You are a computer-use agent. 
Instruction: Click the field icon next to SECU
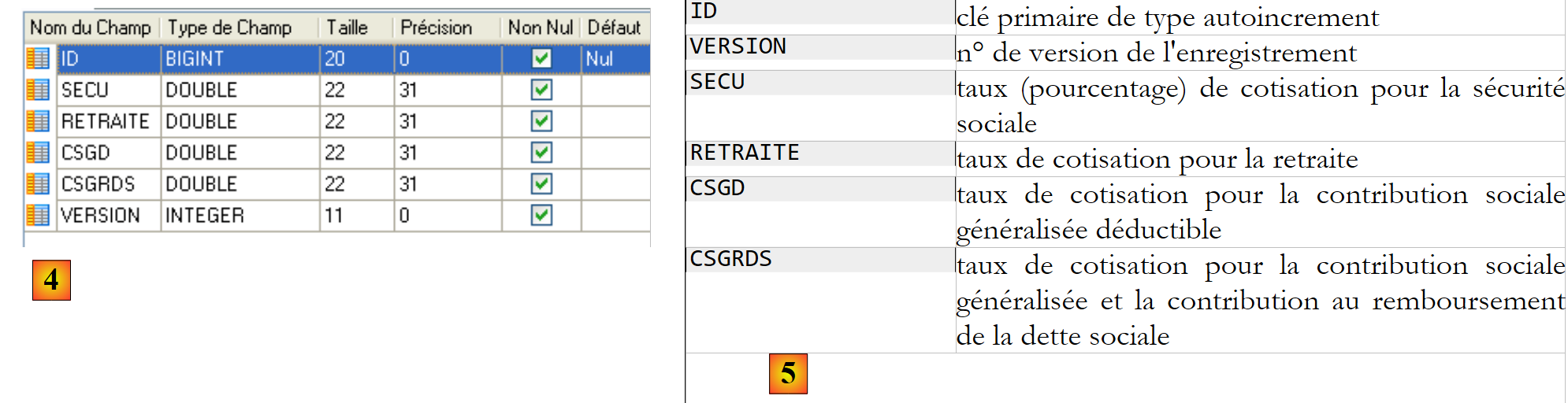point(38,90)
